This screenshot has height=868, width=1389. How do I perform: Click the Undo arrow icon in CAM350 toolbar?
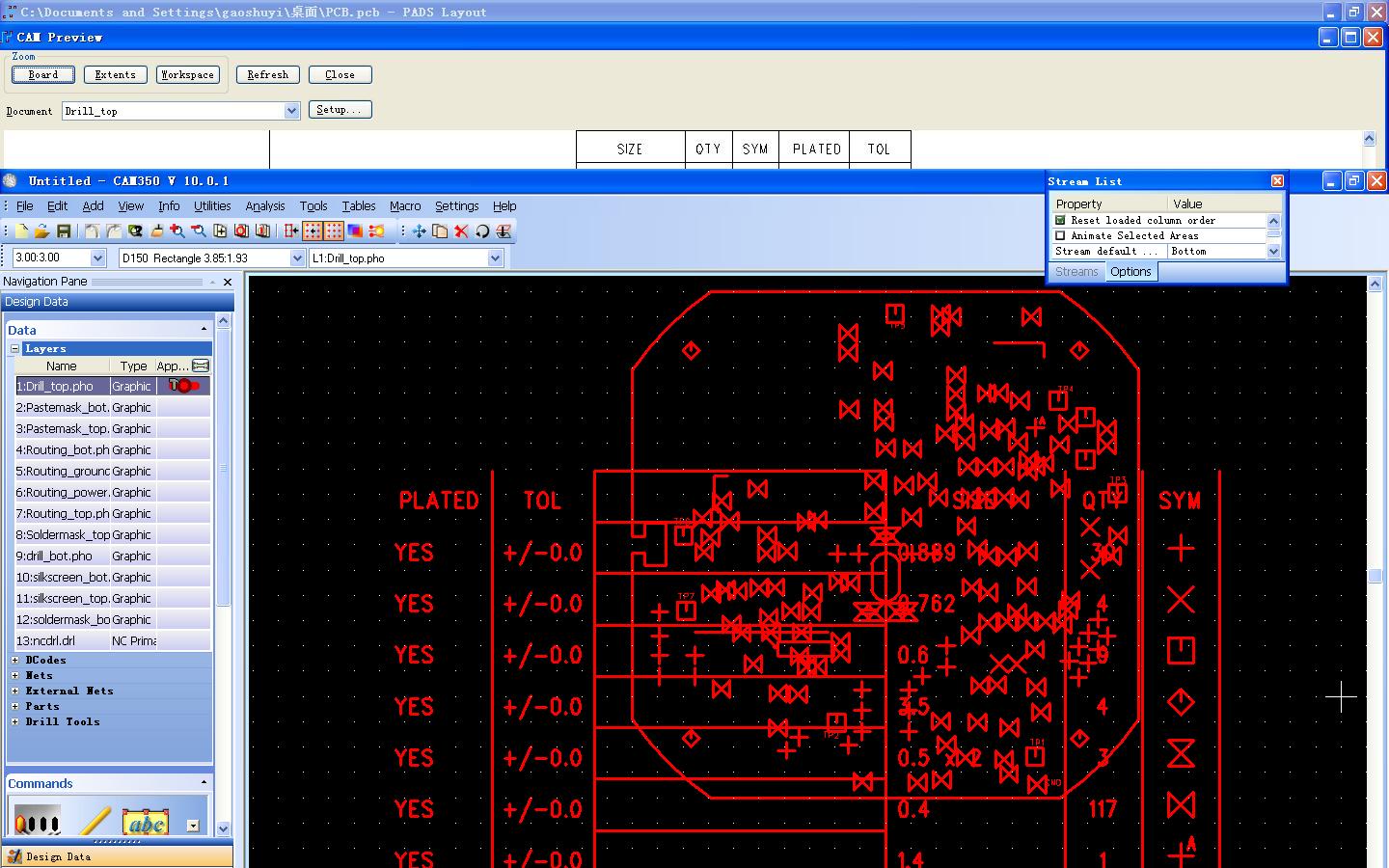pyautogui.click(x=92, y=231)
